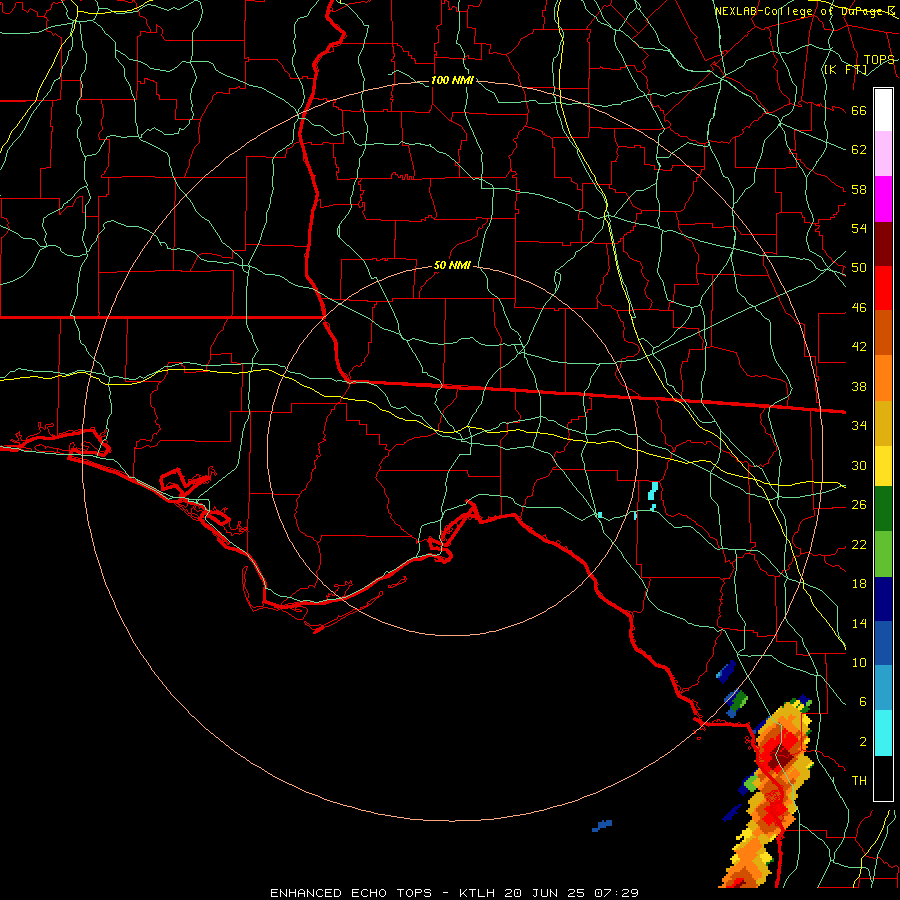Click the '22' legend value
Screen dimensions: 900x900
point(859,544)
